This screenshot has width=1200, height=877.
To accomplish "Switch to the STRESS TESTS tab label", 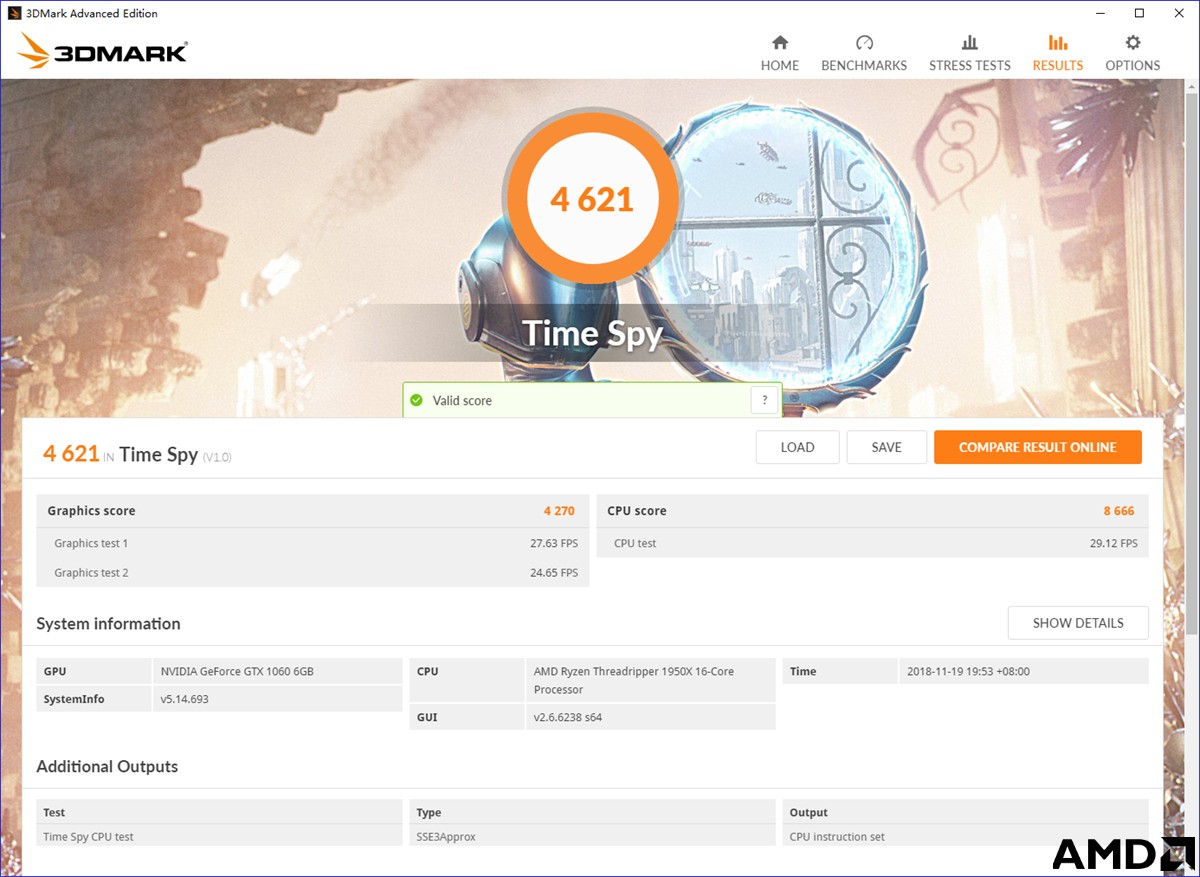I will click(970, 65).
